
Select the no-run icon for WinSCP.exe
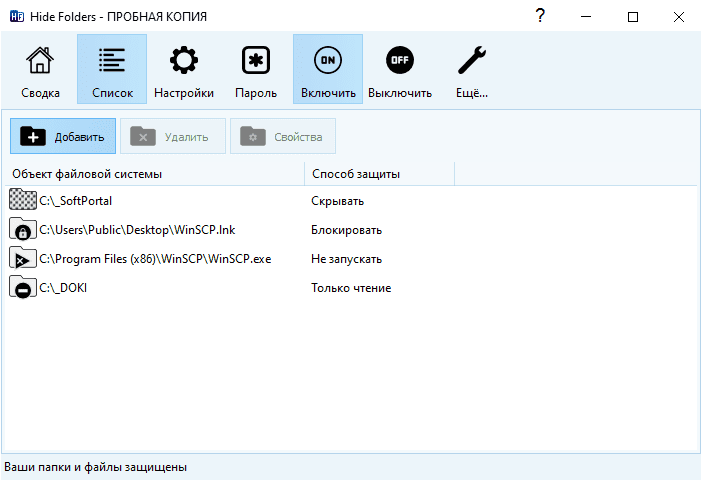22,258
